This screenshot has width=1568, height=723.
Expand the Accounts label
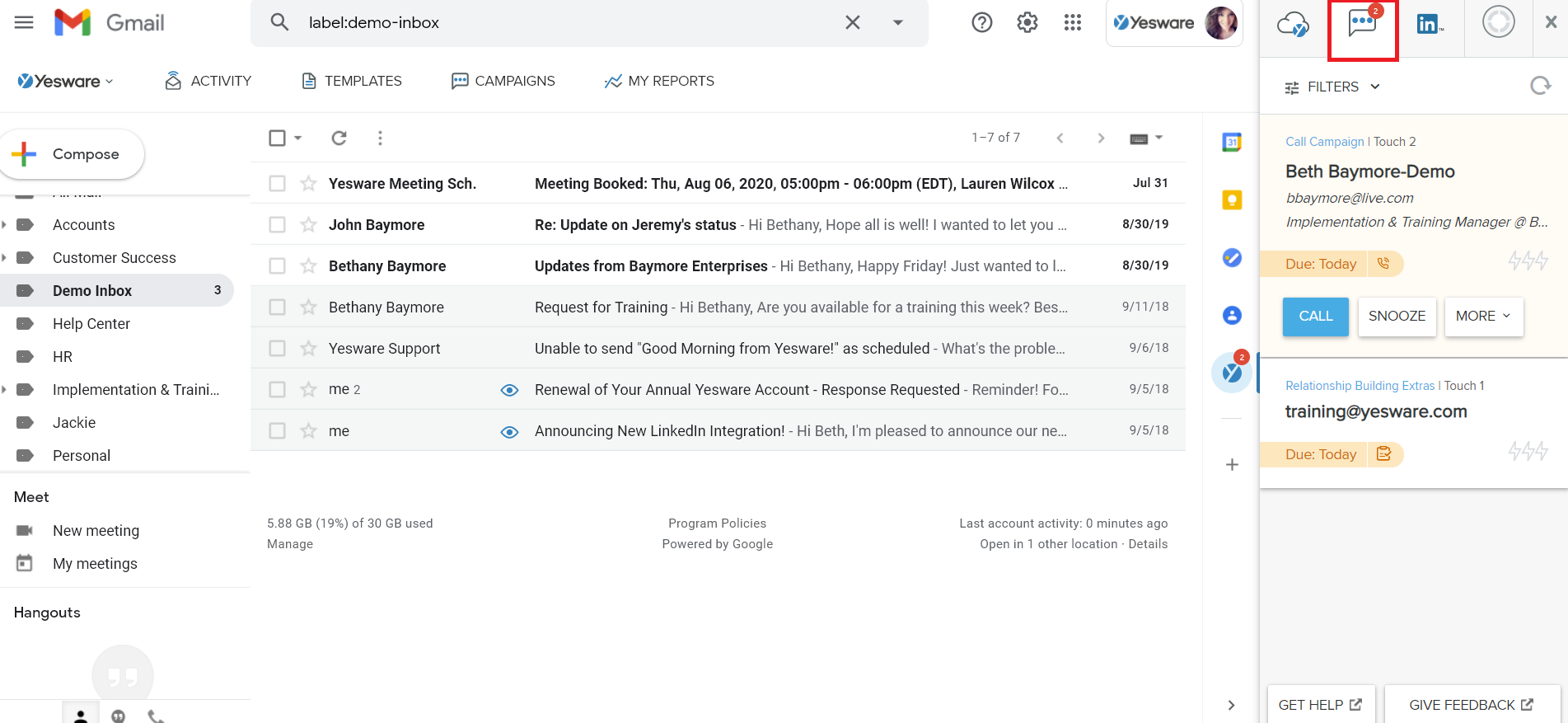coord(5,224)
